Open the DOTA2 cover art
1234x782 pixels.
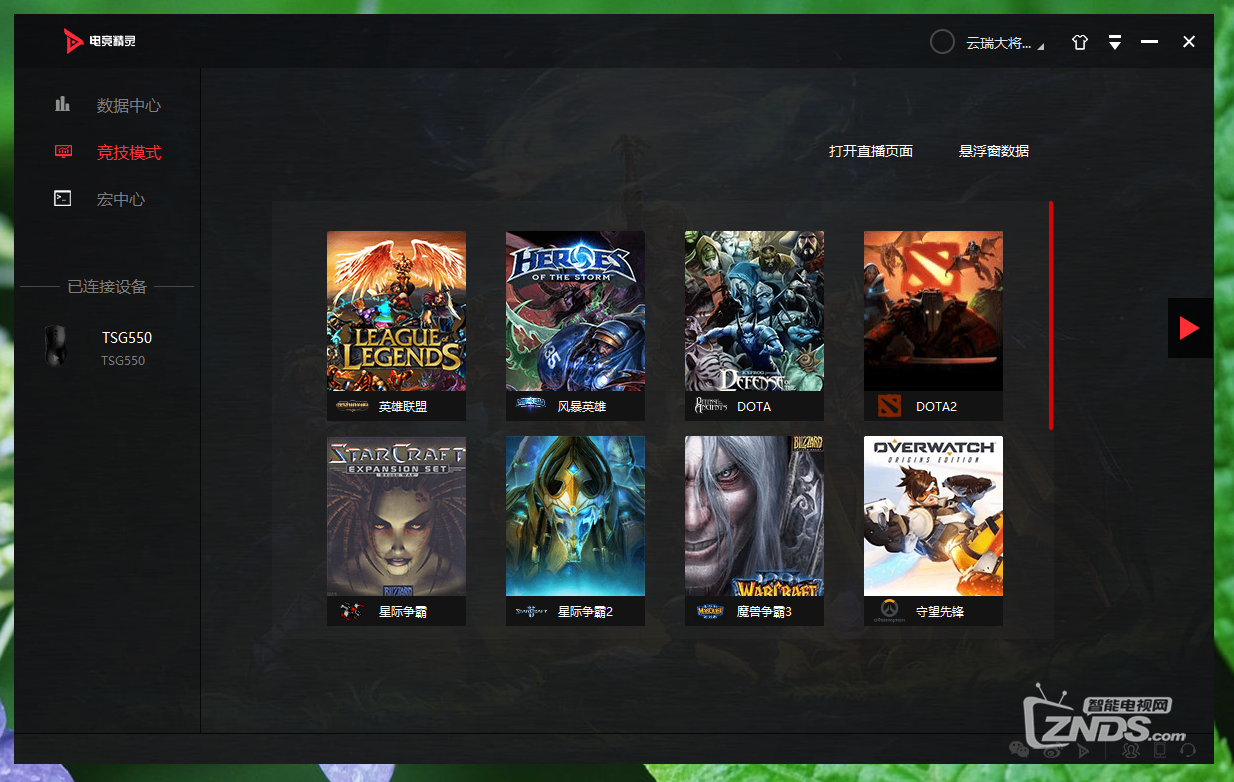point(933,311)
